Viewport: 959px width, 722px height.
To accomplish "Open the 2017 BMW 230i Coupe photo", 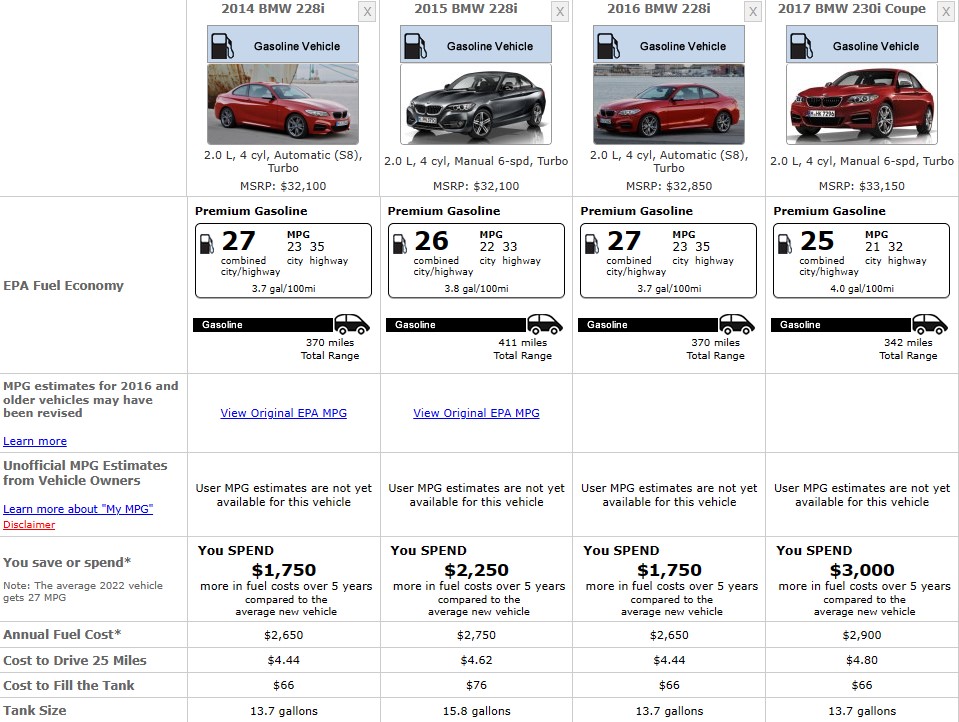I will (861, 104).
